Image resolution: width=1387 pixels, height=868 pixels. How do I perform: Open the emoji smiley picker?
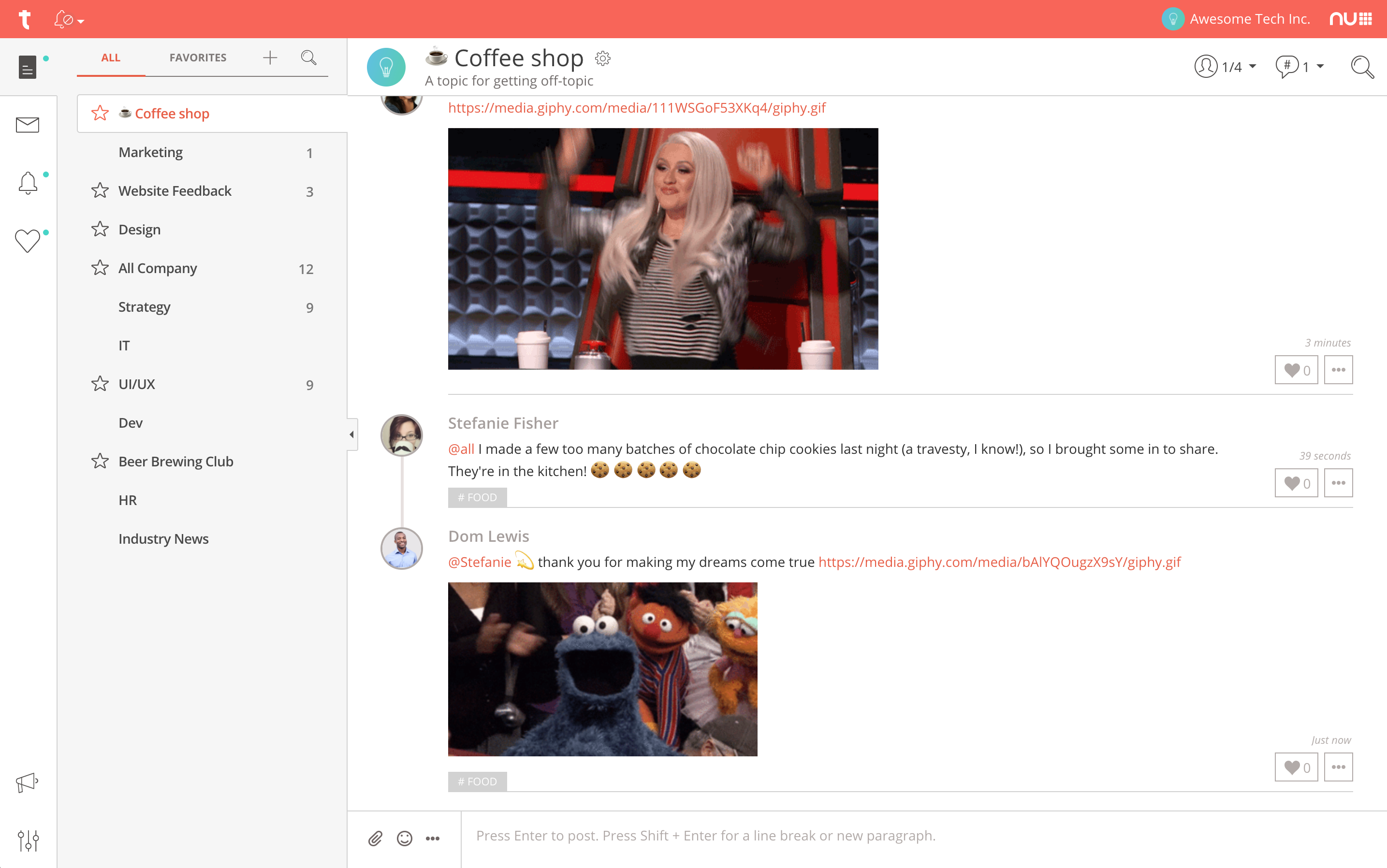(405, 839)
